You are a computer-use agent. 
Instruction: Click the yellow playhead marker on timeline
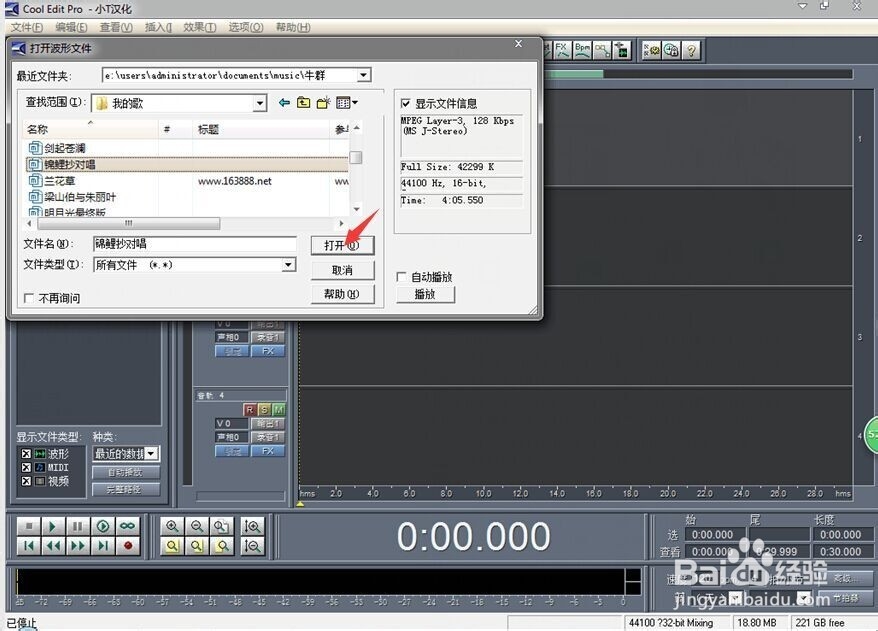(x=300, y=504)
